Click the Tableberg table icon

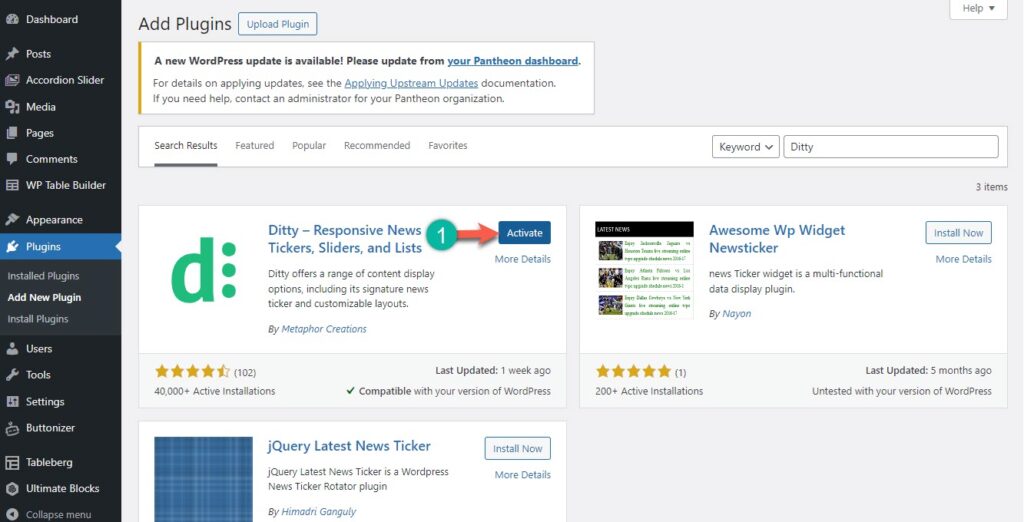(12, 462)
